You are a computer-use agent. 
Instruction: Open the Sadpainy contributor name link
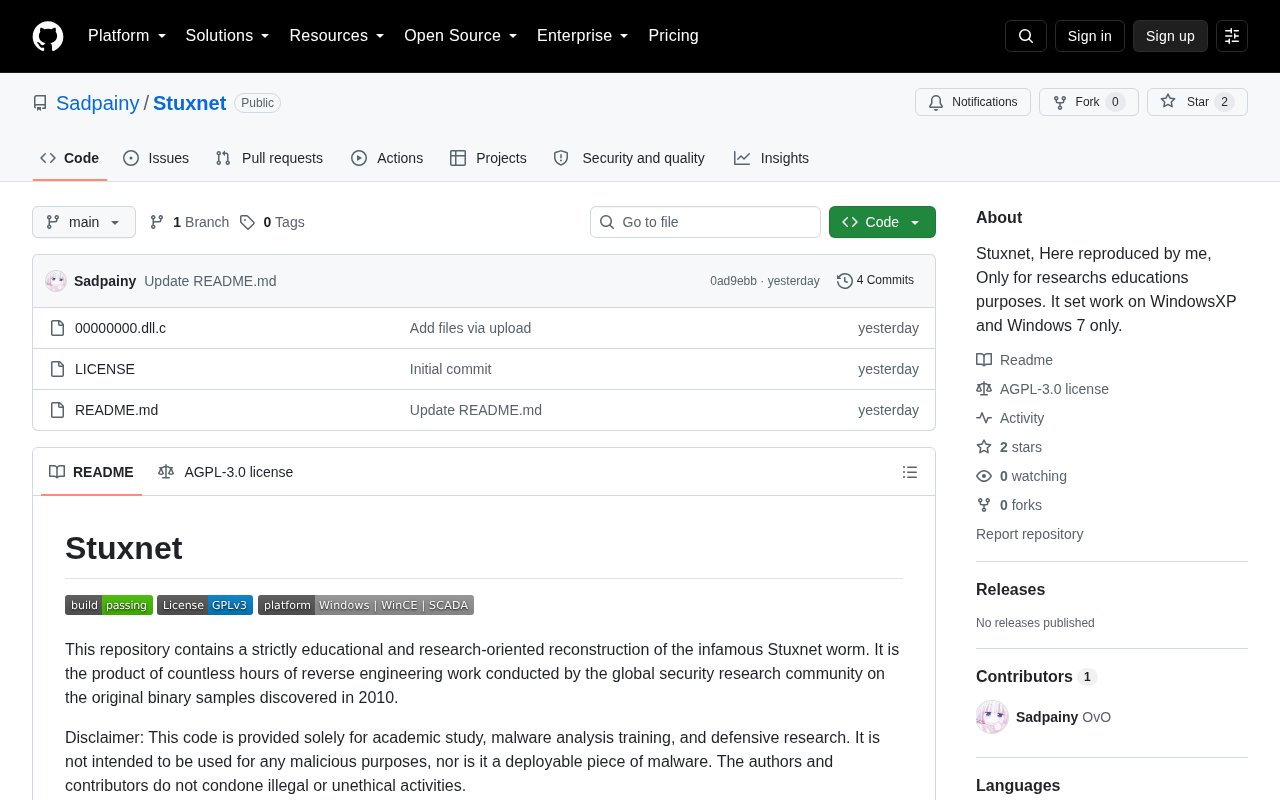coord(1047,717)
